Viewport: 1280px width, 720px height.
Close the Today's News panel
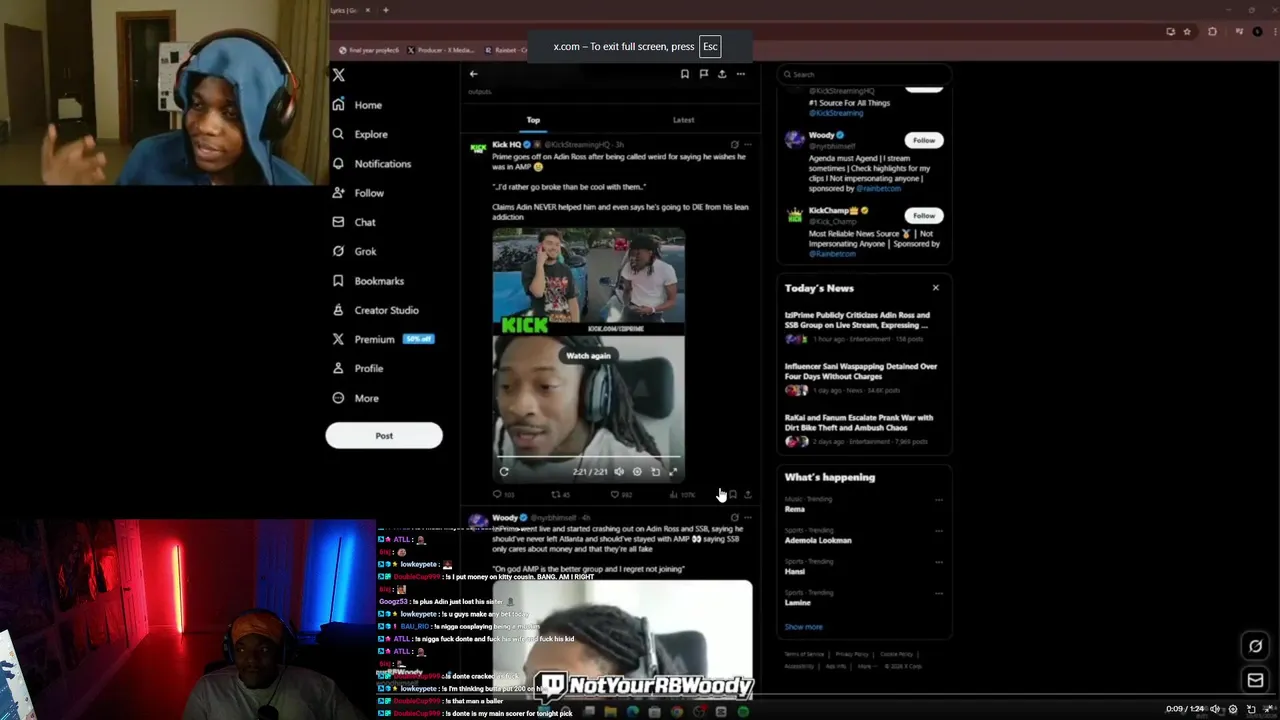936,288
